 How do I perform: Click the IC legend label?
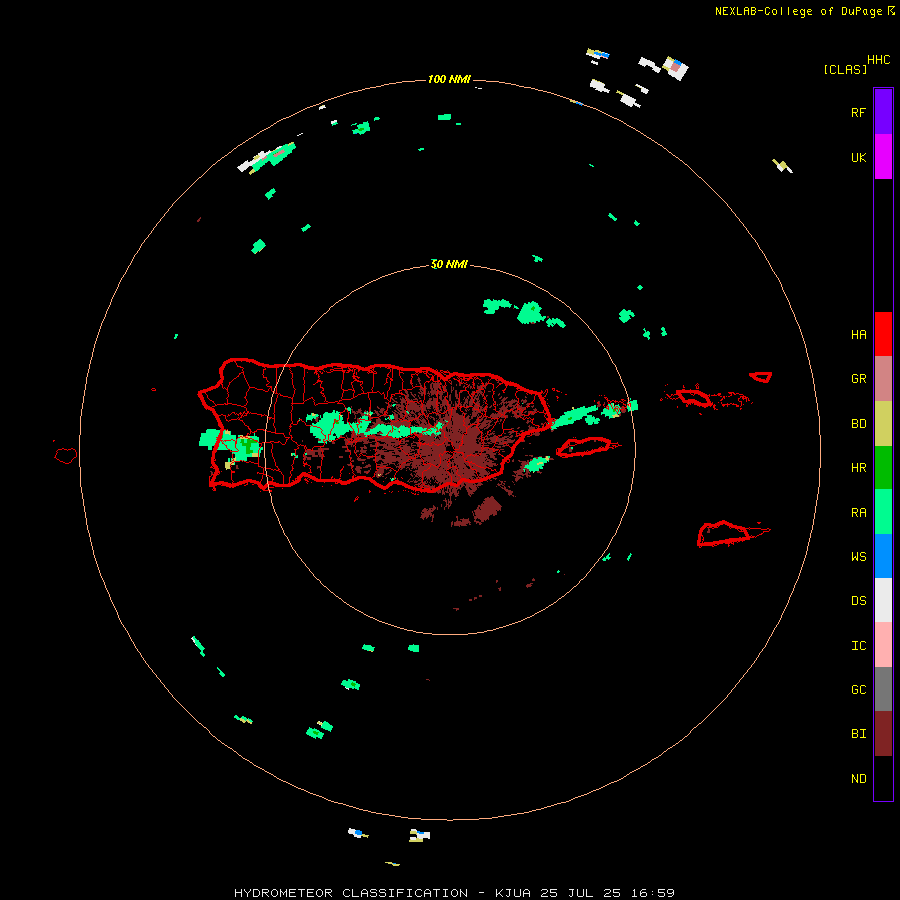[x=859, y=646]
